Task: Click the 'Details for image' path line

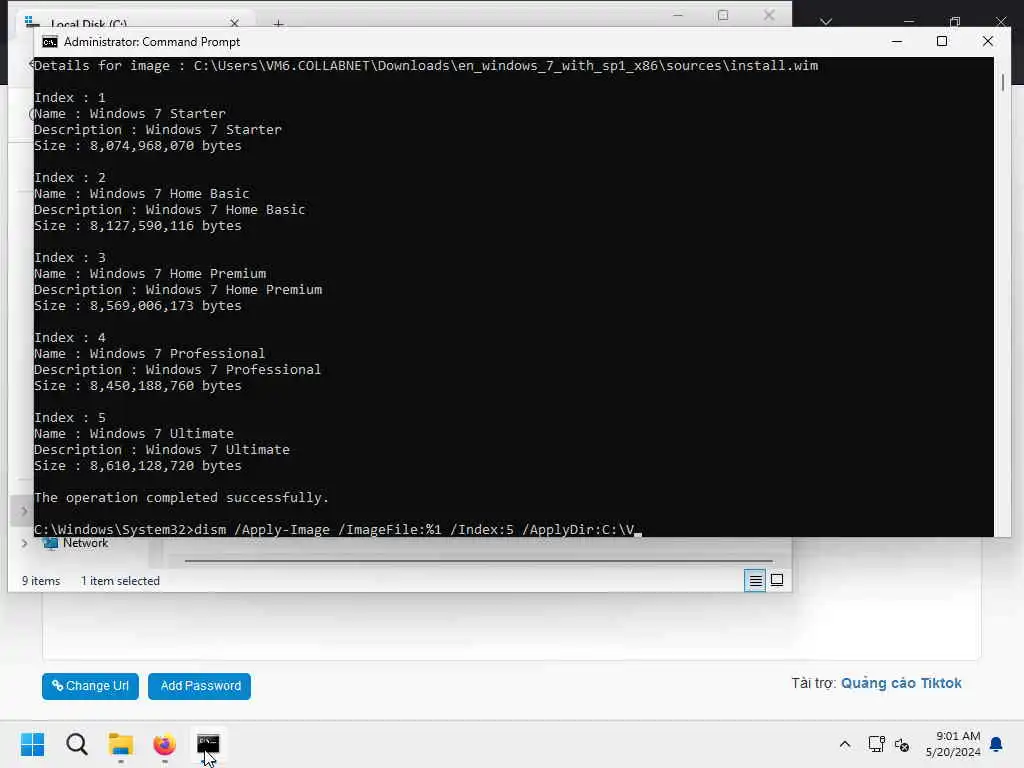Action: pos(426,66)
